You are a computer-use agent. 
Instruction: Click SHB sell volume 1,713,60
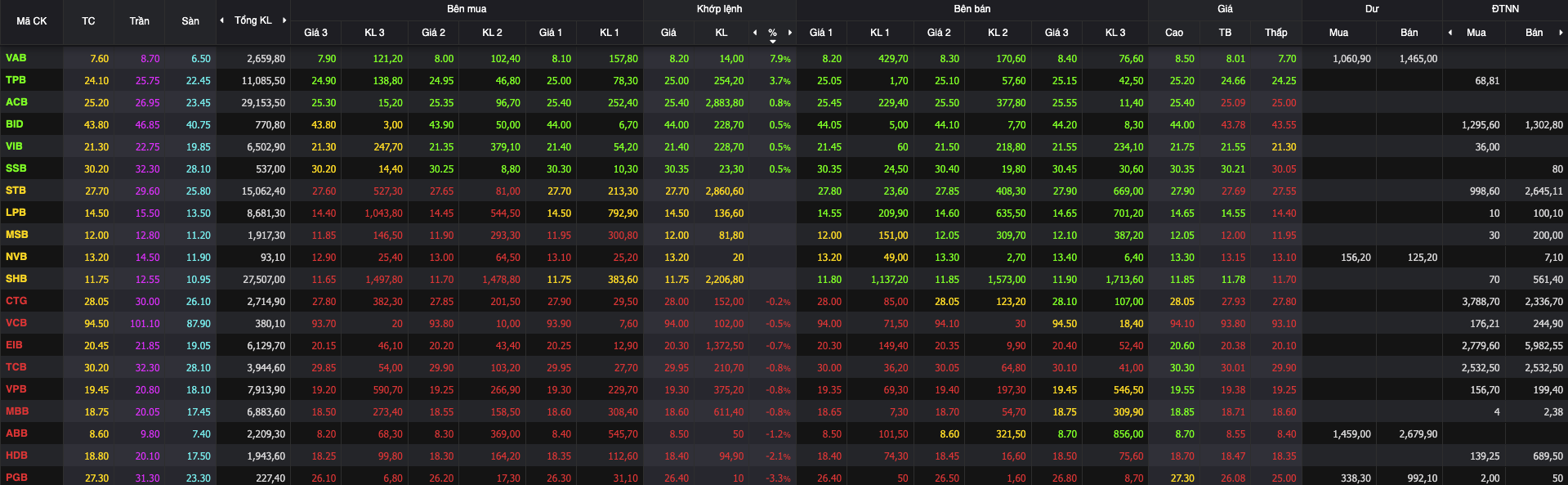[1124, 280]
